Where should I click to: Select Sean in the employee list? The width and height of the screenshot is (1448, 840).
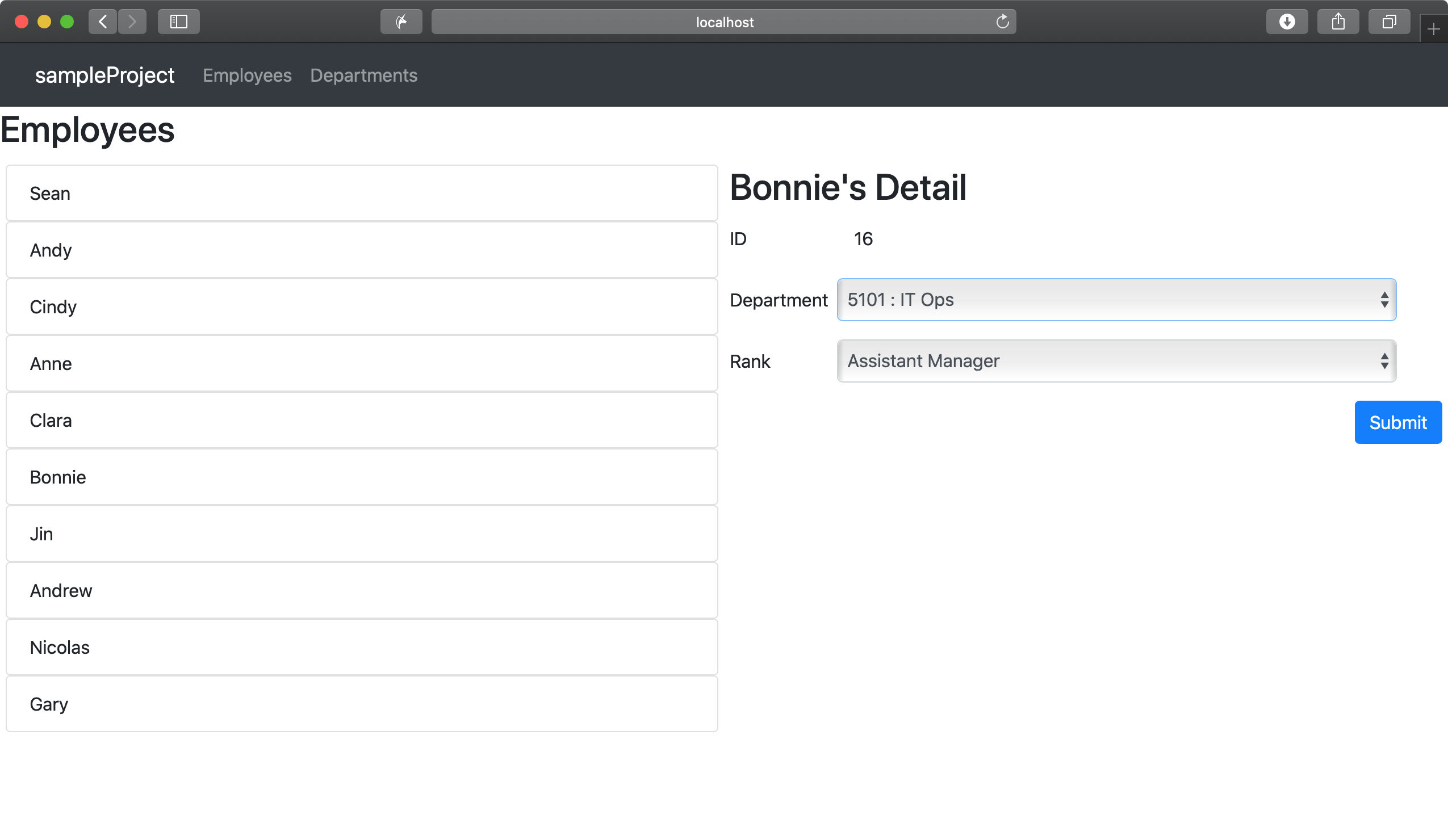361,194
